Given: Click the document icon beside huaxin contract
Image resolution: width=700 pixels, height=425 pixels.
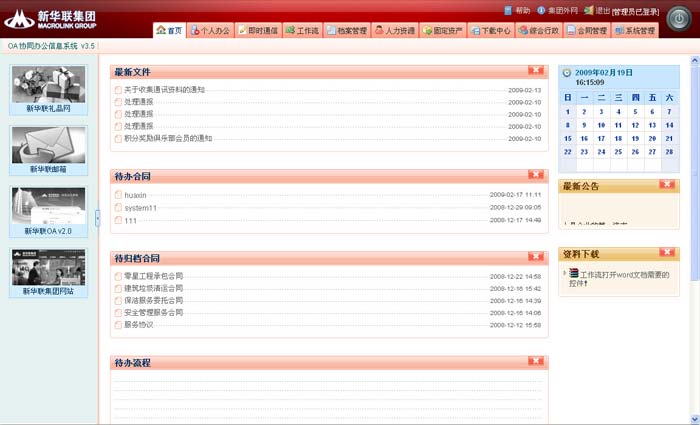Looking at the screenshot, I should pyautogui.click(x=119, y=195).
